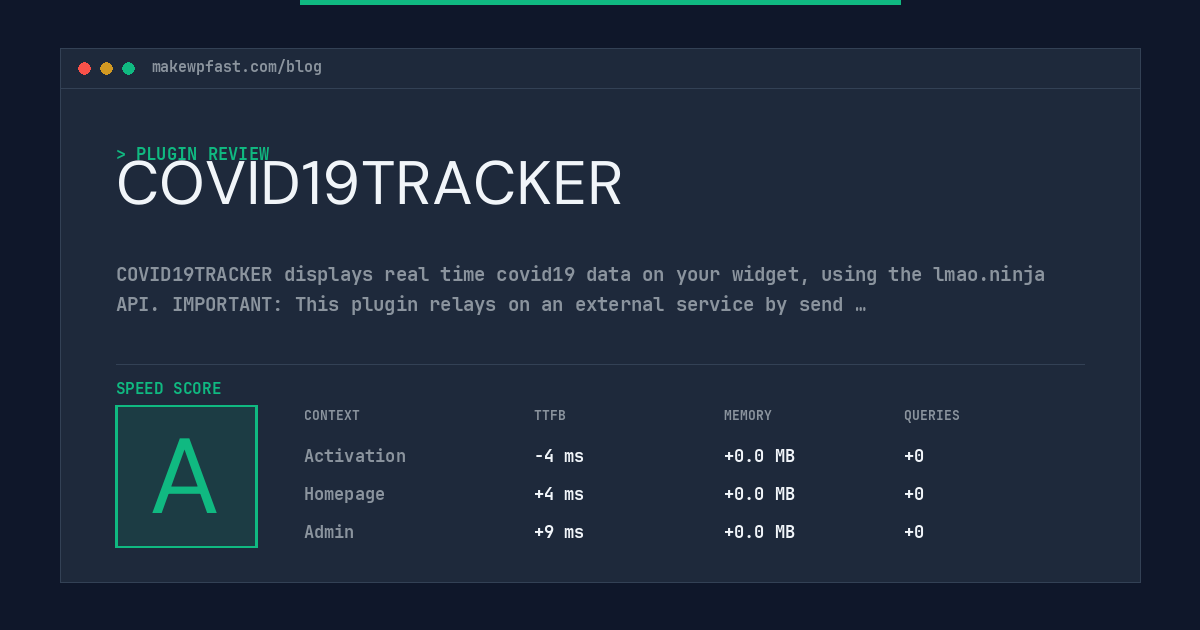Click the red window dot

coord(84,68)
